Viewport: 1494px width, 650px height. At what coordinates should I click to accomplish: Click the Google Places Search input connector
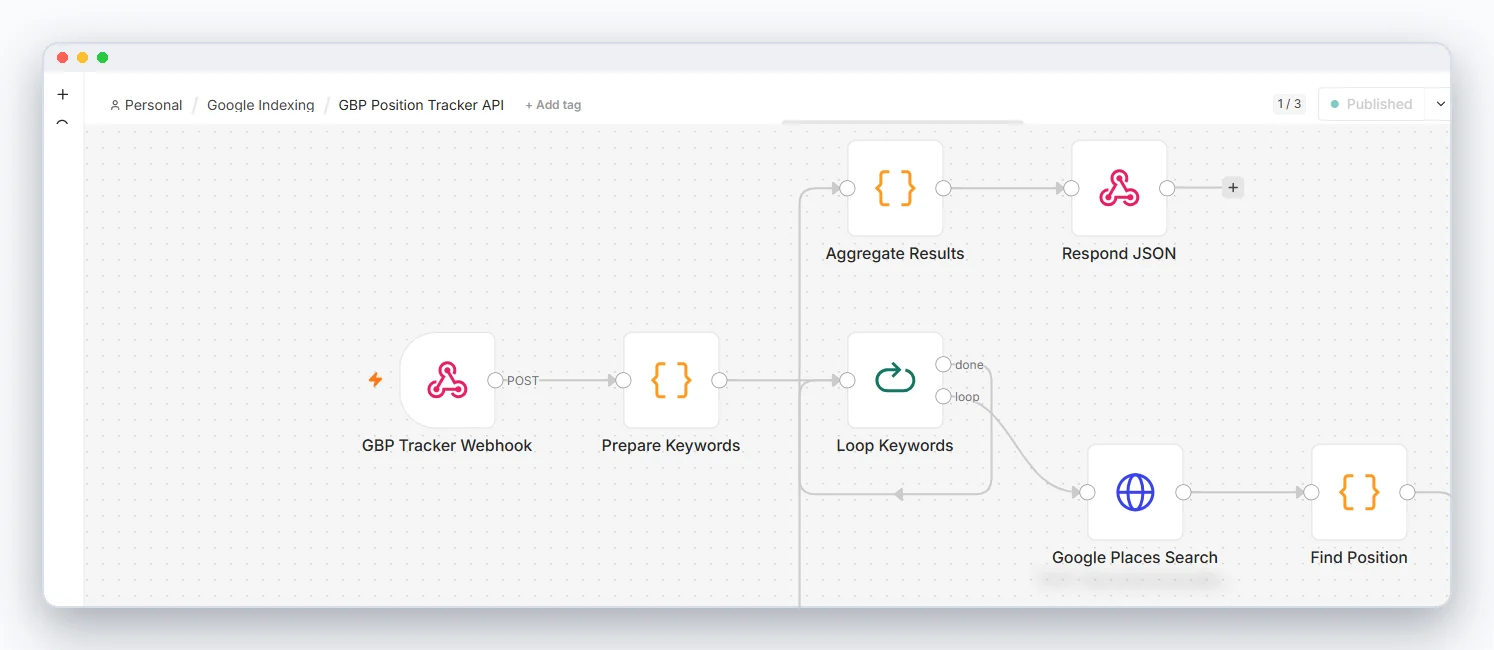[x=1087, y=492]
